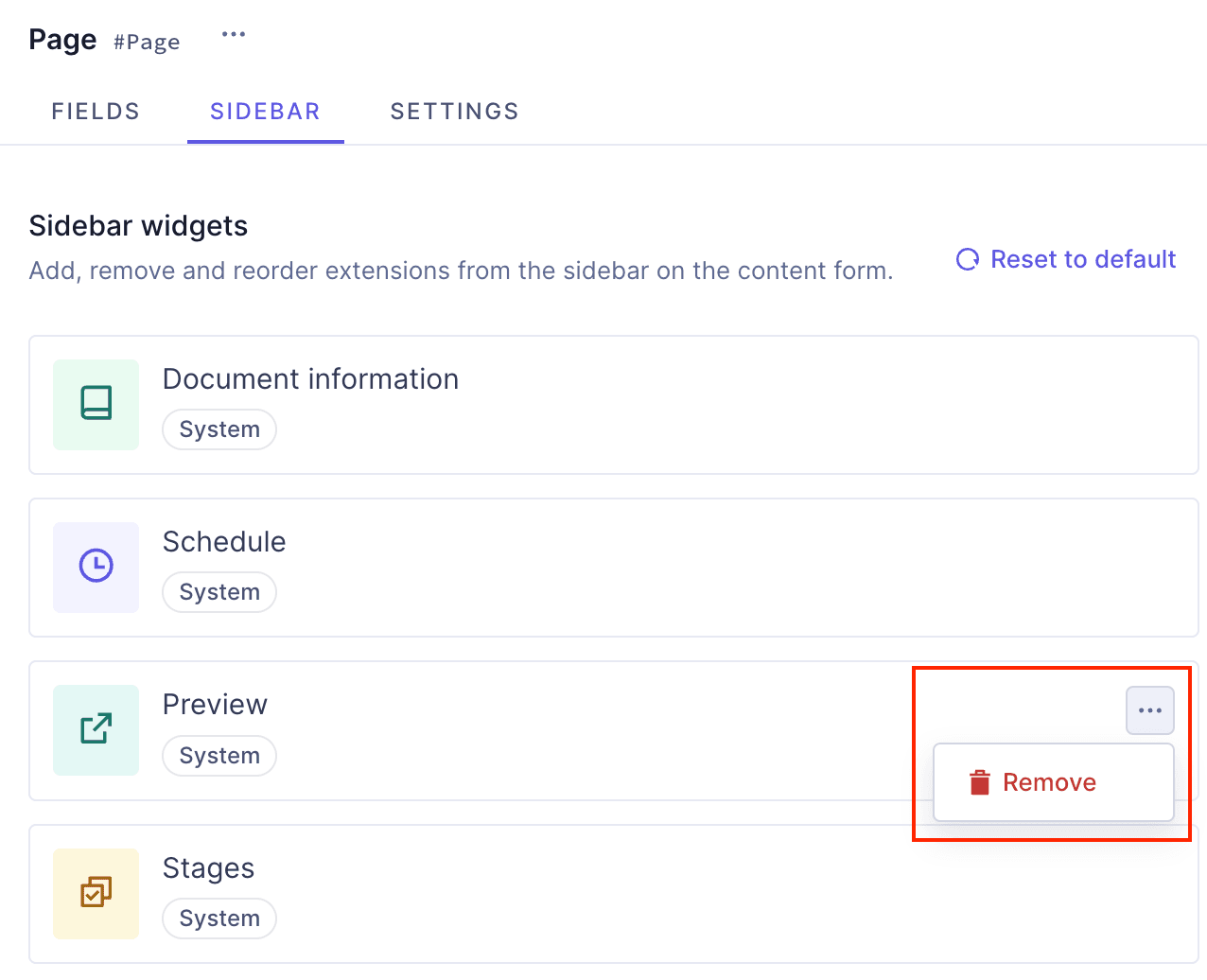
Task: Switch to the SETTINGS tab
Action: (x=454, y=111)
